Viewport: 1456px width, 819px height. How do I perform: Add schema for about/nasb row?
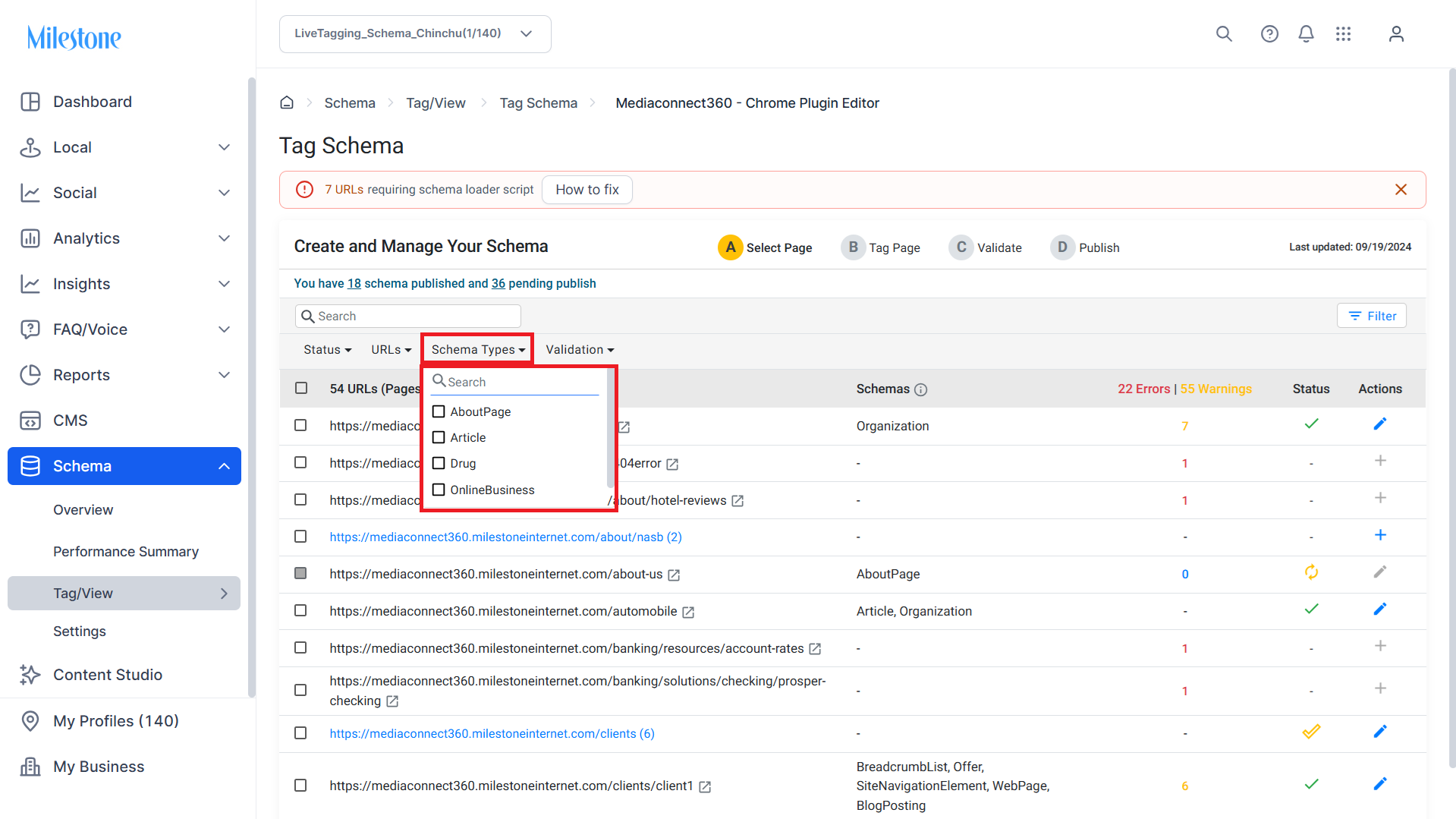[x=1380, y=535]
